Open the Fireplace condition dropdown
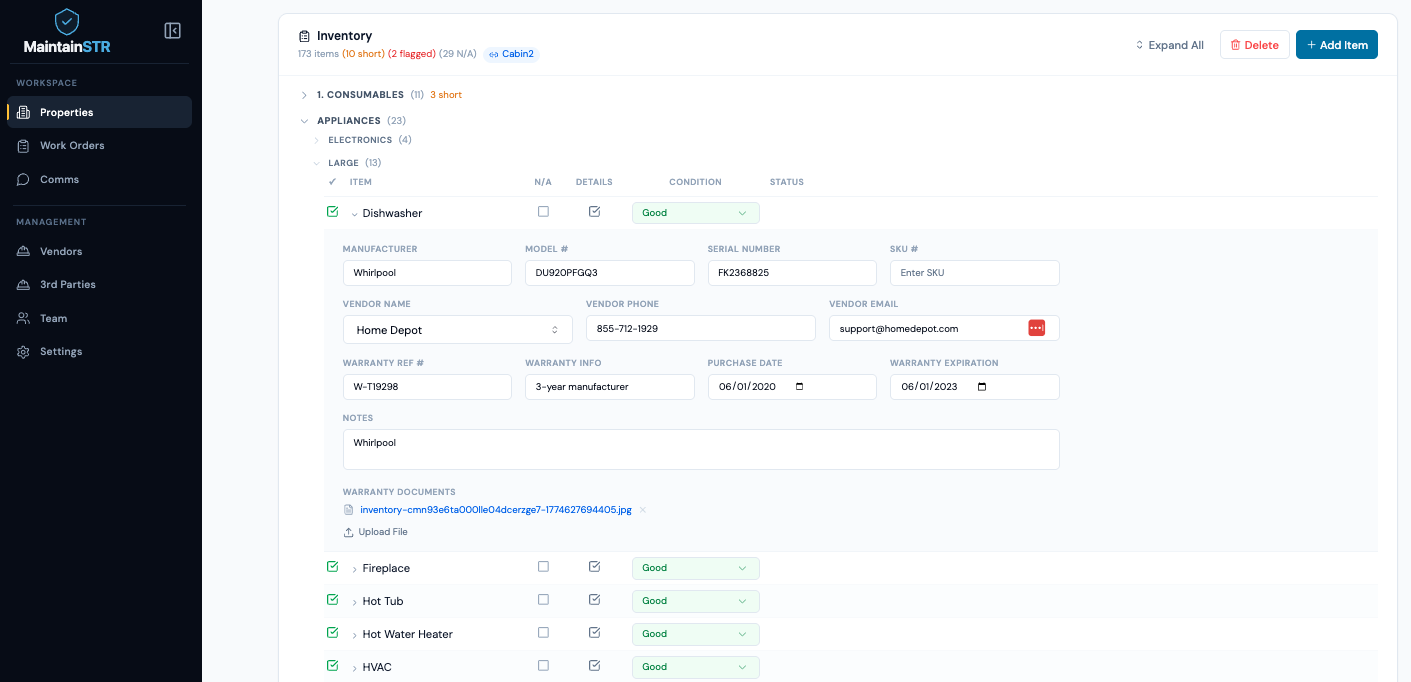1411x682 pixels. pos(696,568)
